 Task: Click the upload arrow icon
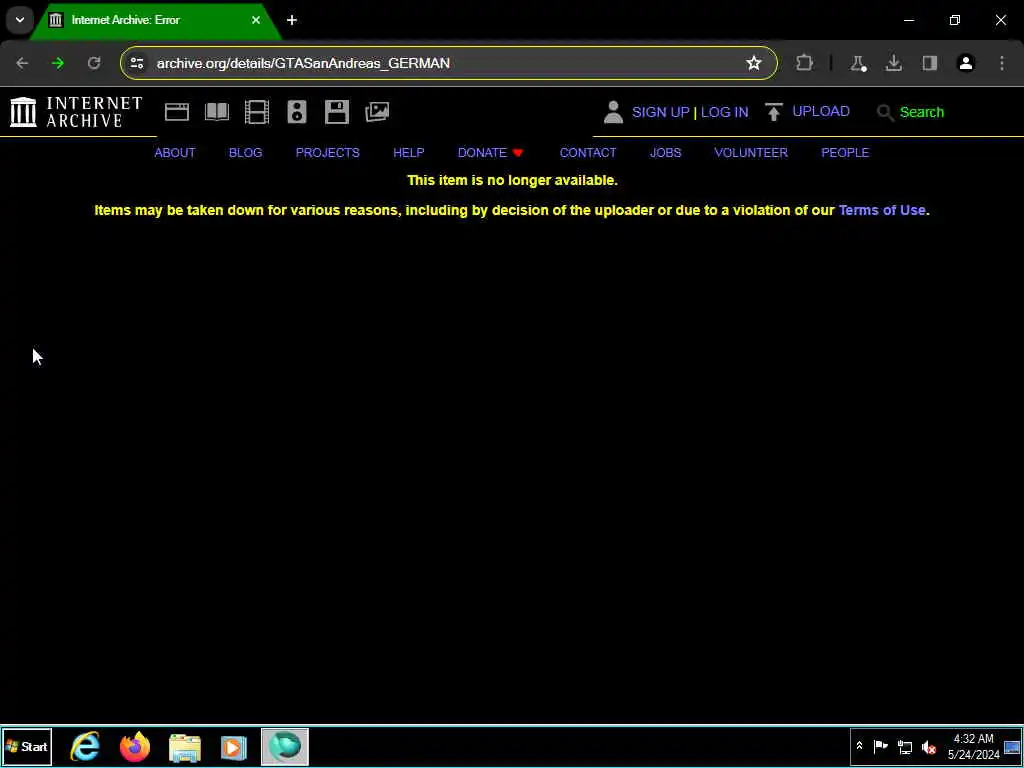click(x=774, y=112)
